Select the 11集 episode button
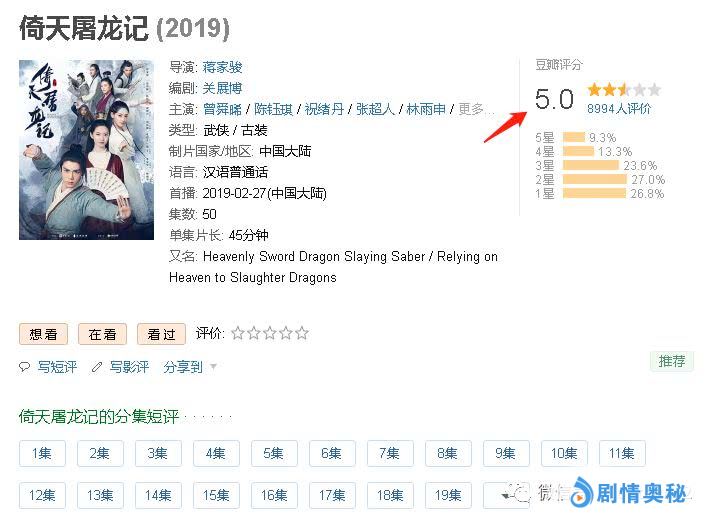 point(622,453)
